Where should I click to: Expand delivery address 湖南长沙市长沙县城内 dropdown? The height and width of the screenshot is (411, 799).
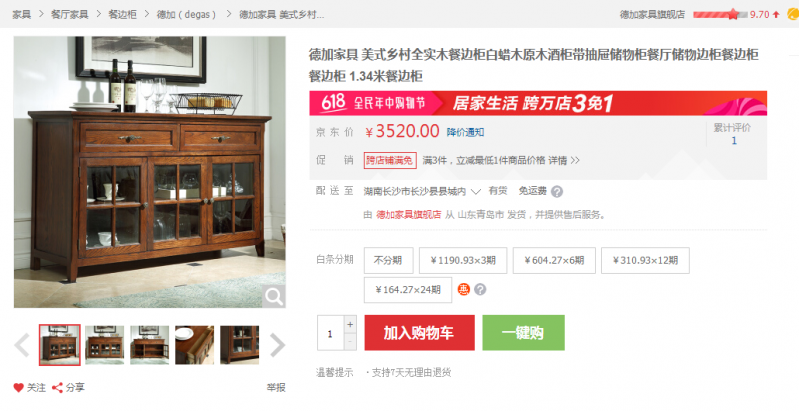pyautogui.click(x=422, y=191)
